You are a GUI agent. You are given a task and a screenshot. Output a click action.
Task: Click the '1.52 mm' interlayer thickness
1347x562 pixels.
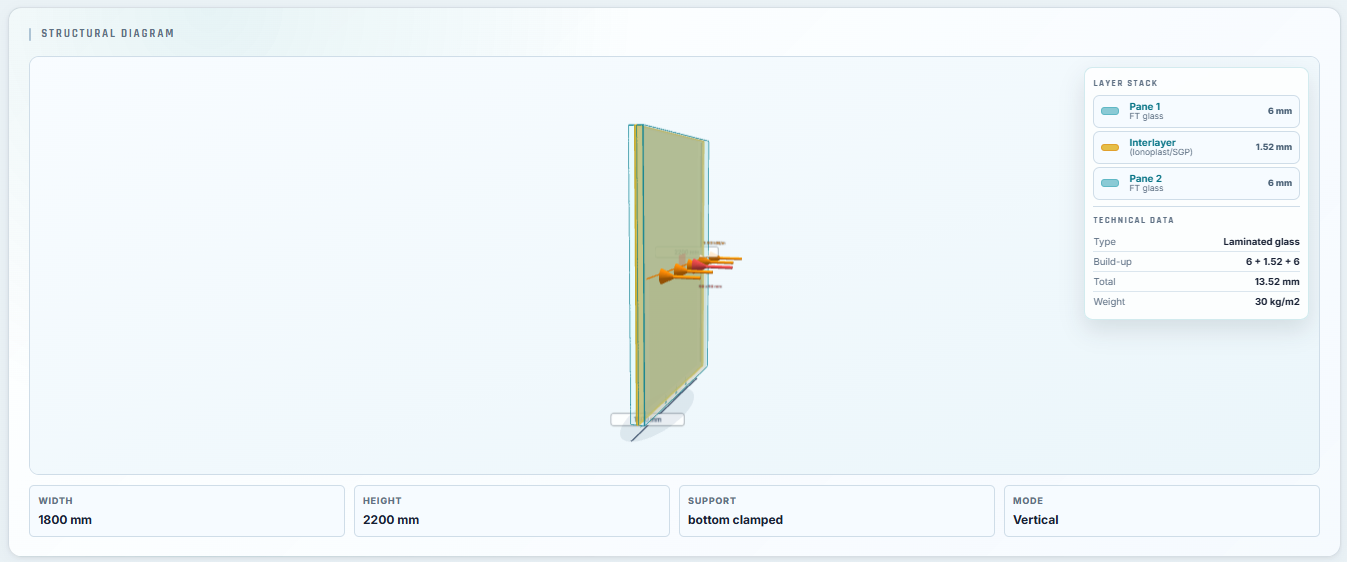tap(1274, 147)
